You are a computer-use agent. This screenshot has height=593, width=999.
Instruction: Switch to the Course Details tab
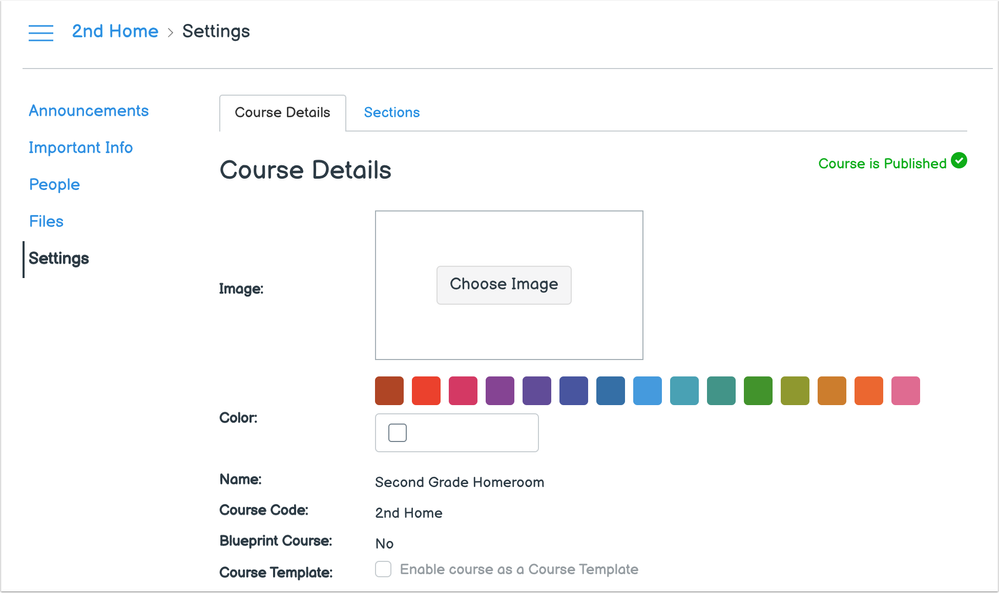pyautogui.click(x=282, y=113)
